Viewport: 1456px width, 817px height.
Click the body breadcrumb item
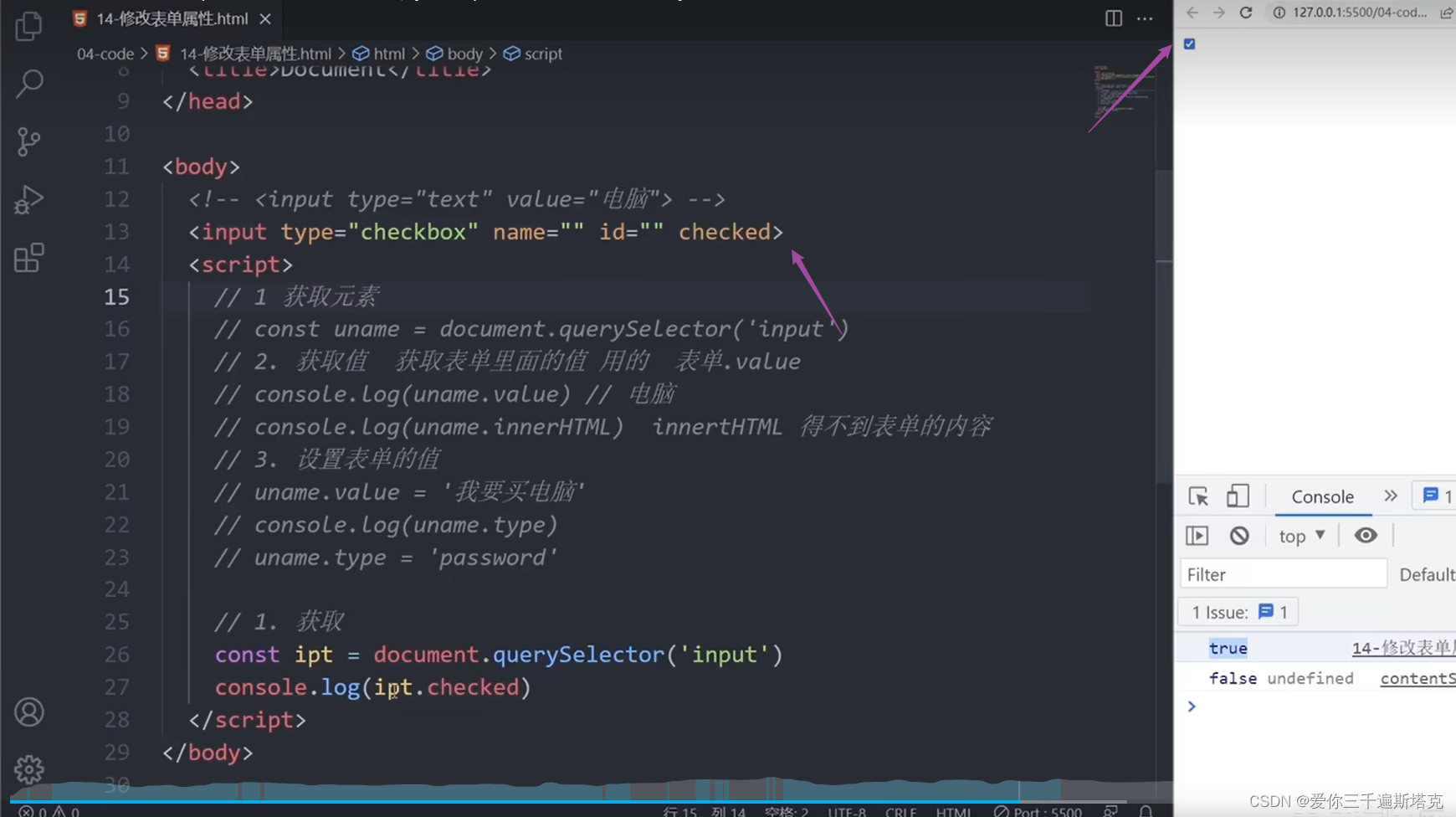455,54
